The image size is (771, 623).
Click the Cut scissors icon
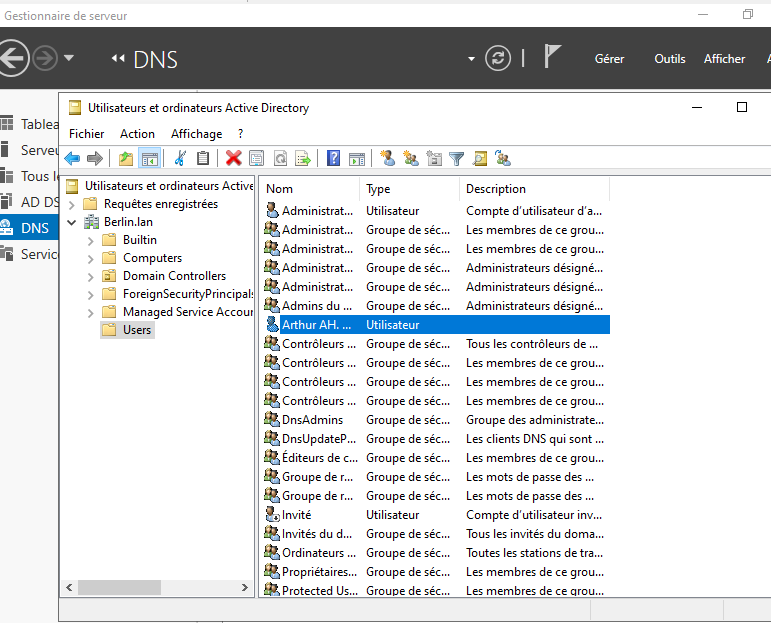180,158
